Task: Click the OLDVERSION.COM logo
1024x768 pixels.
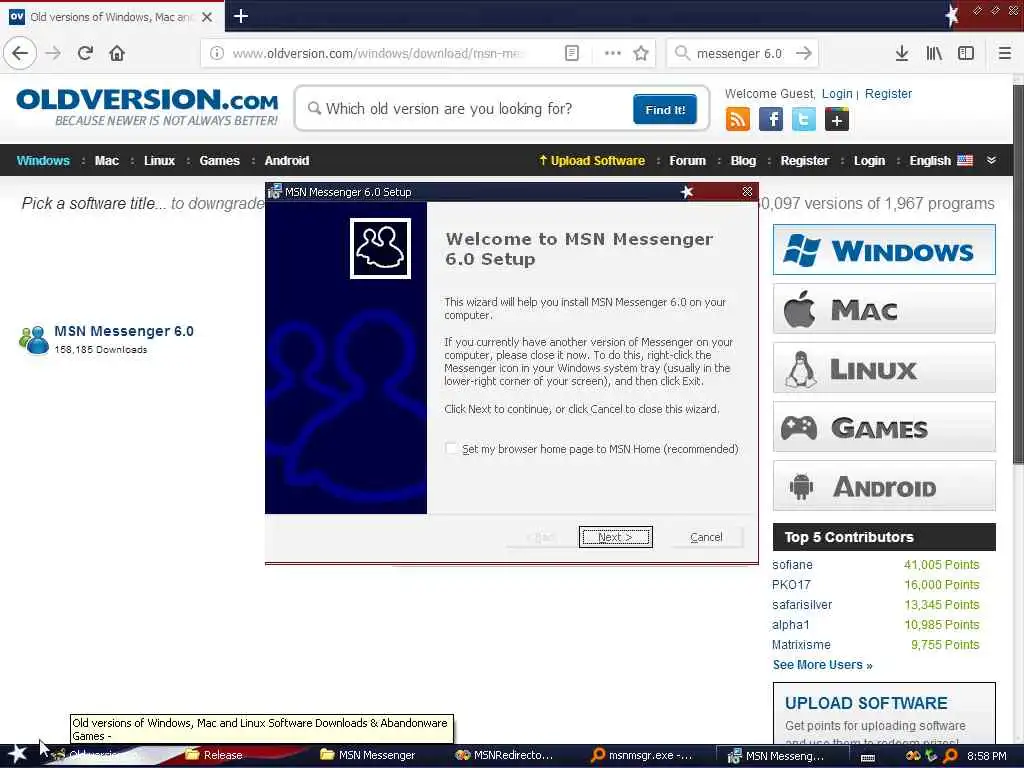Action: 147,106
